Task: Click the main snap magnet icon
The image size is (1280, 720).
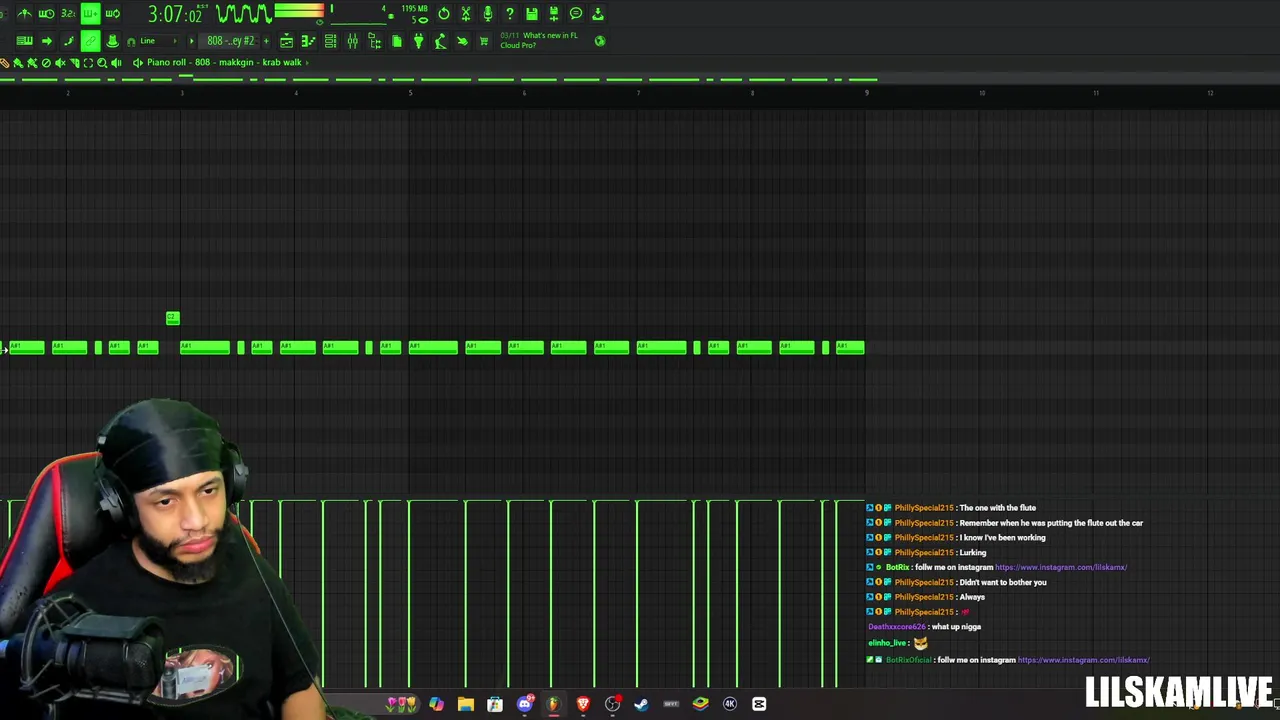Action: click(131, 41)
